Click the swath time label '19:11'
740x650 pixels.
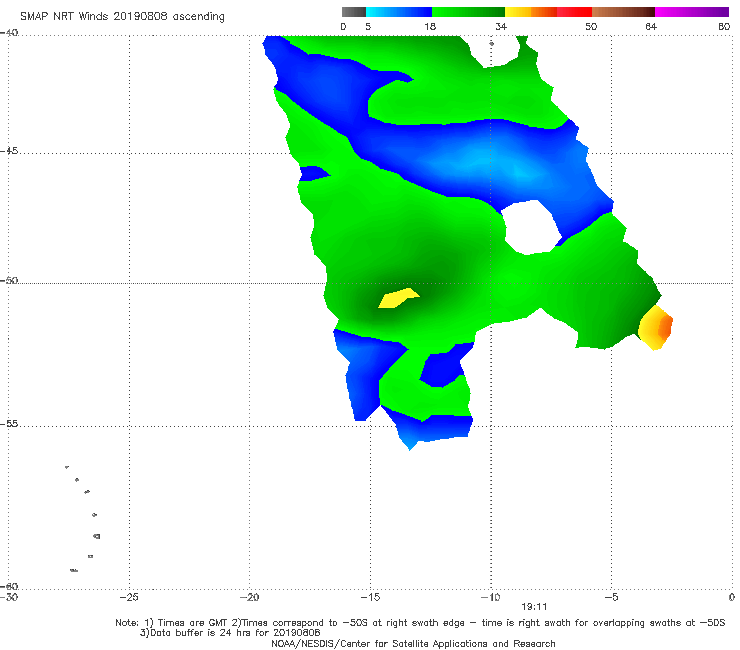pyautogui.click(x=534, y=607)
